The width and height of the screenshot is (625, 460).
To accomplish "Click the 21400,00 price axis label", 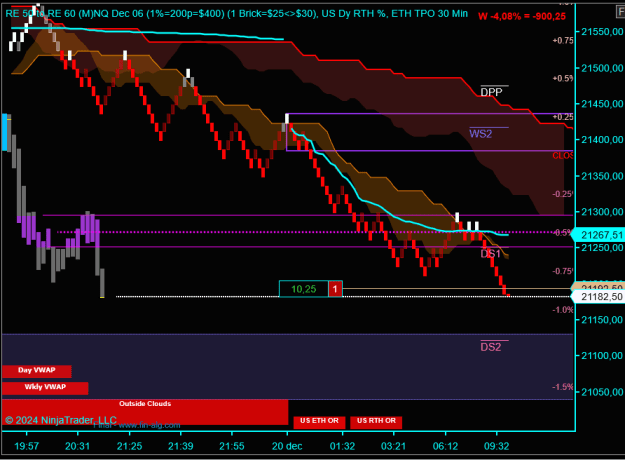I will (602, 140).
